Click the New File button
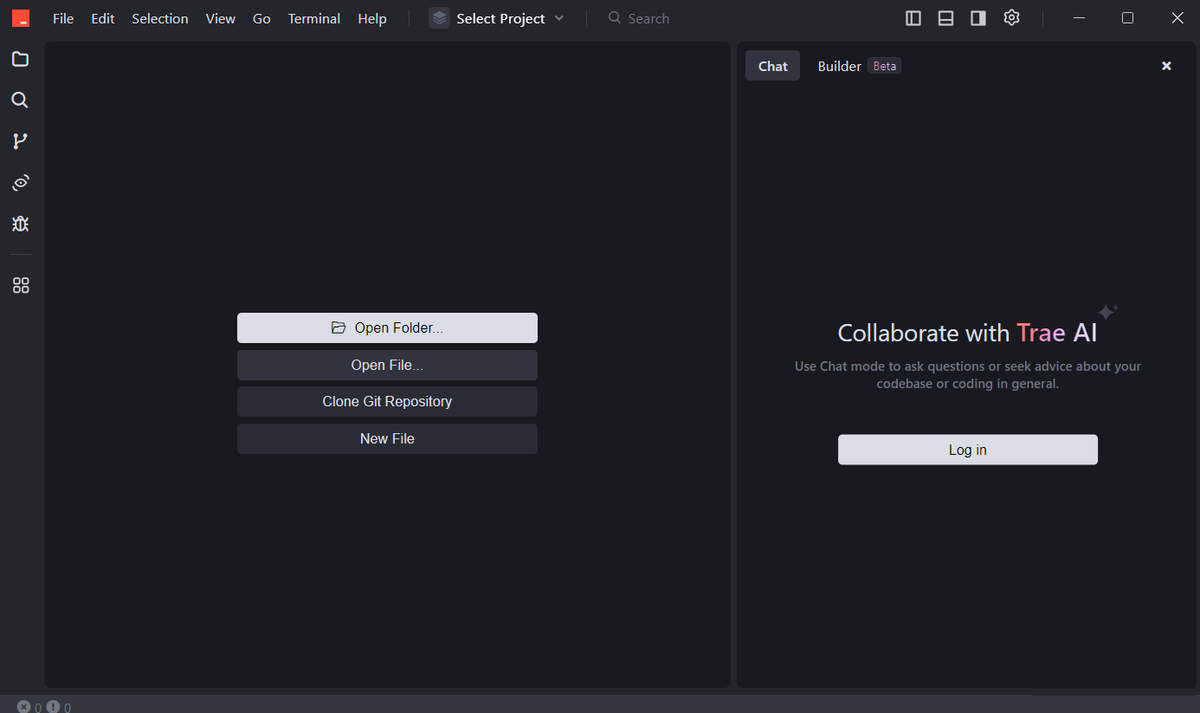The image size is (1200, 713). [387, 439]
